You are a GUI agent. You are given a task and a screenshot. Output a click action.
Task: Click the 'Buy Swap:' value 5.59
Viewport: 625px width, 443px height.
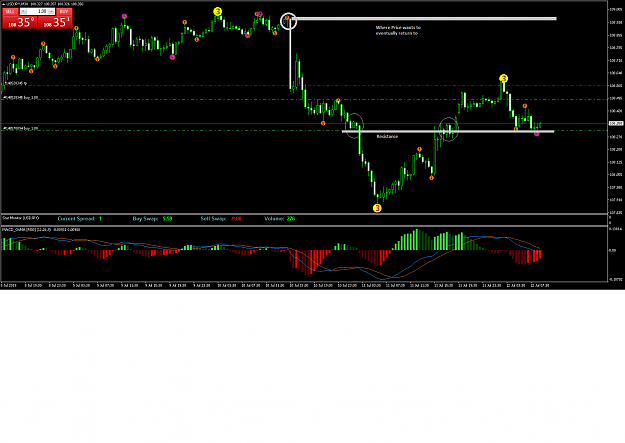tap(167, 219)
